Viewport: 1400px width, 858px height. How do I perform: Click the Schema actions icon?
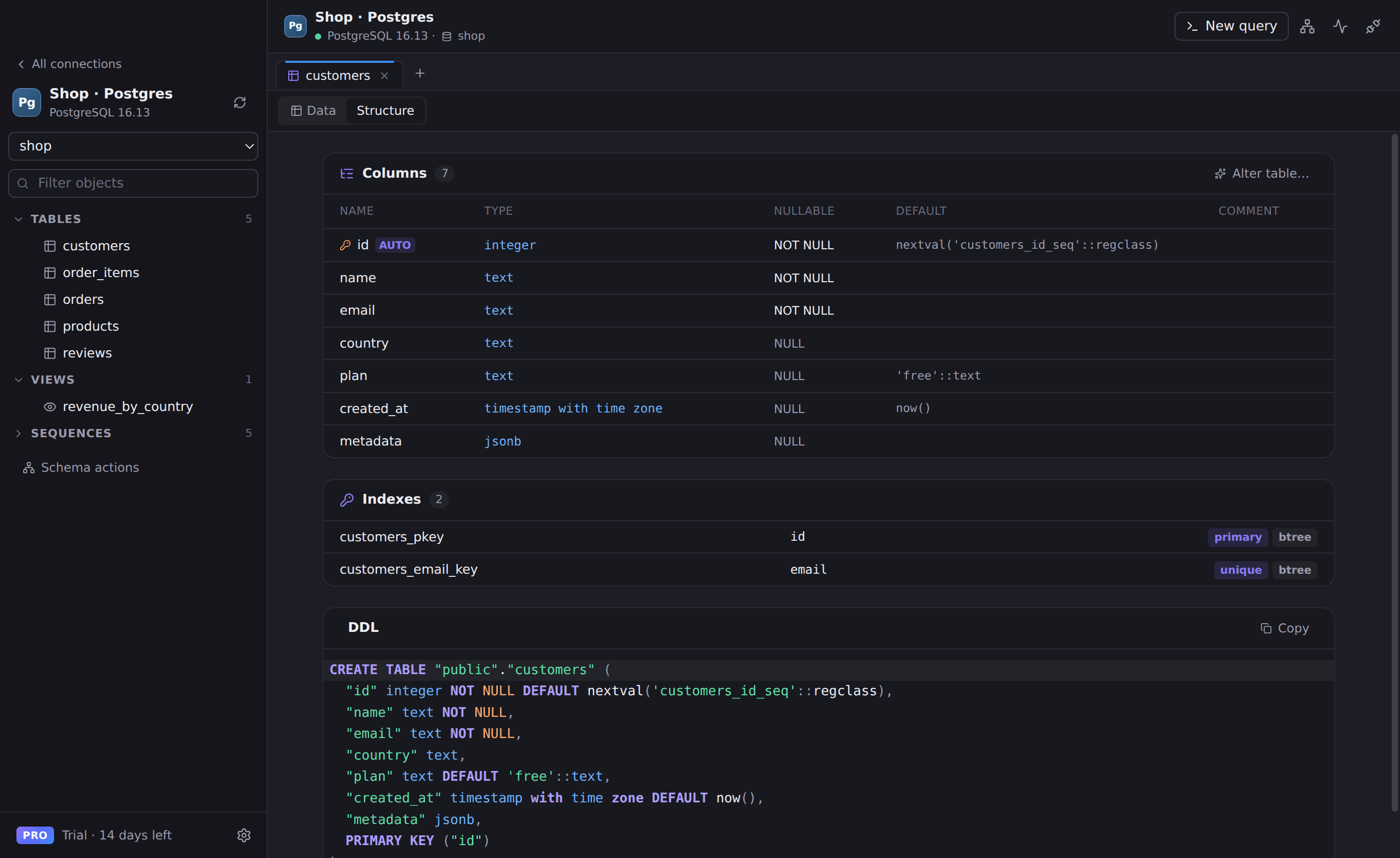coord(28,468)
